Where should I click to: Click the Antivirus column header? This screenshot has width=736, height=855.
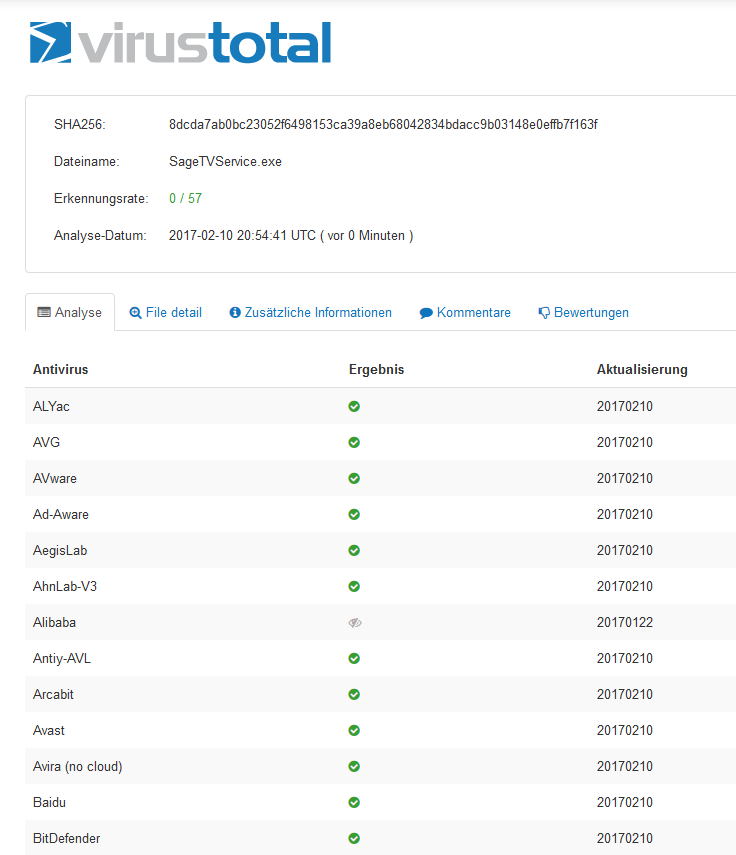[61, 369]
